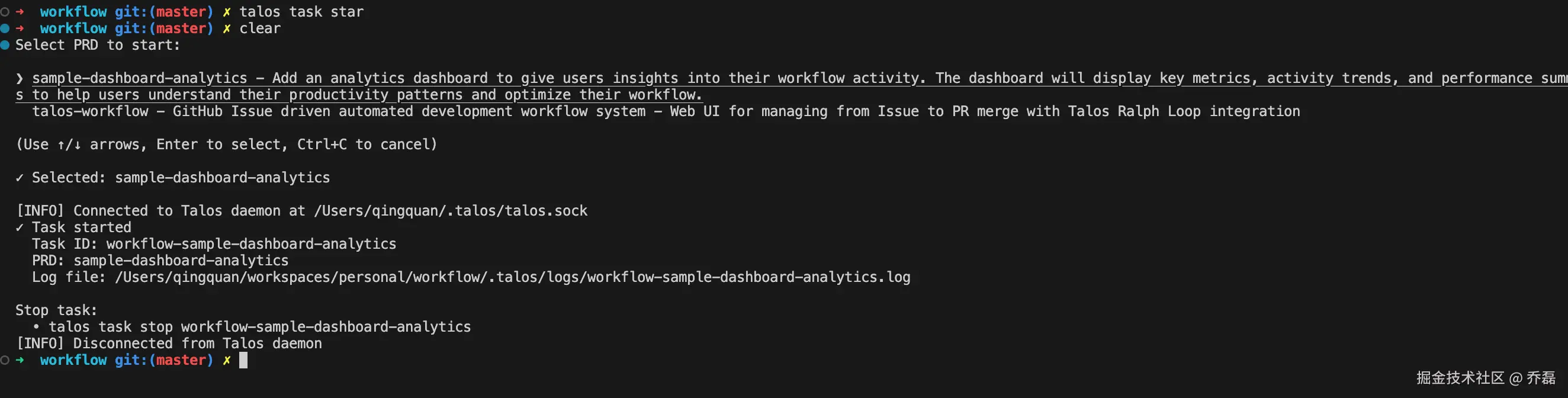Click the blue command marker beside the 'clear' command
Screen dimensions: 1568x398
pyautogui.click(x=5, y=28)
